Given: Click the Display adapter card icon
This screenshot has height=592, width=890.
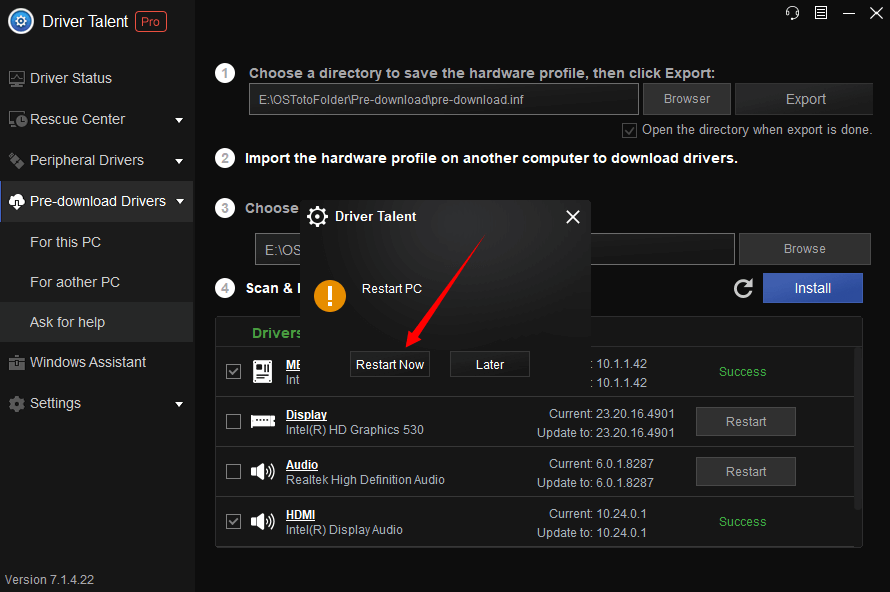Looking at the screenshot, I should [263, 421].
